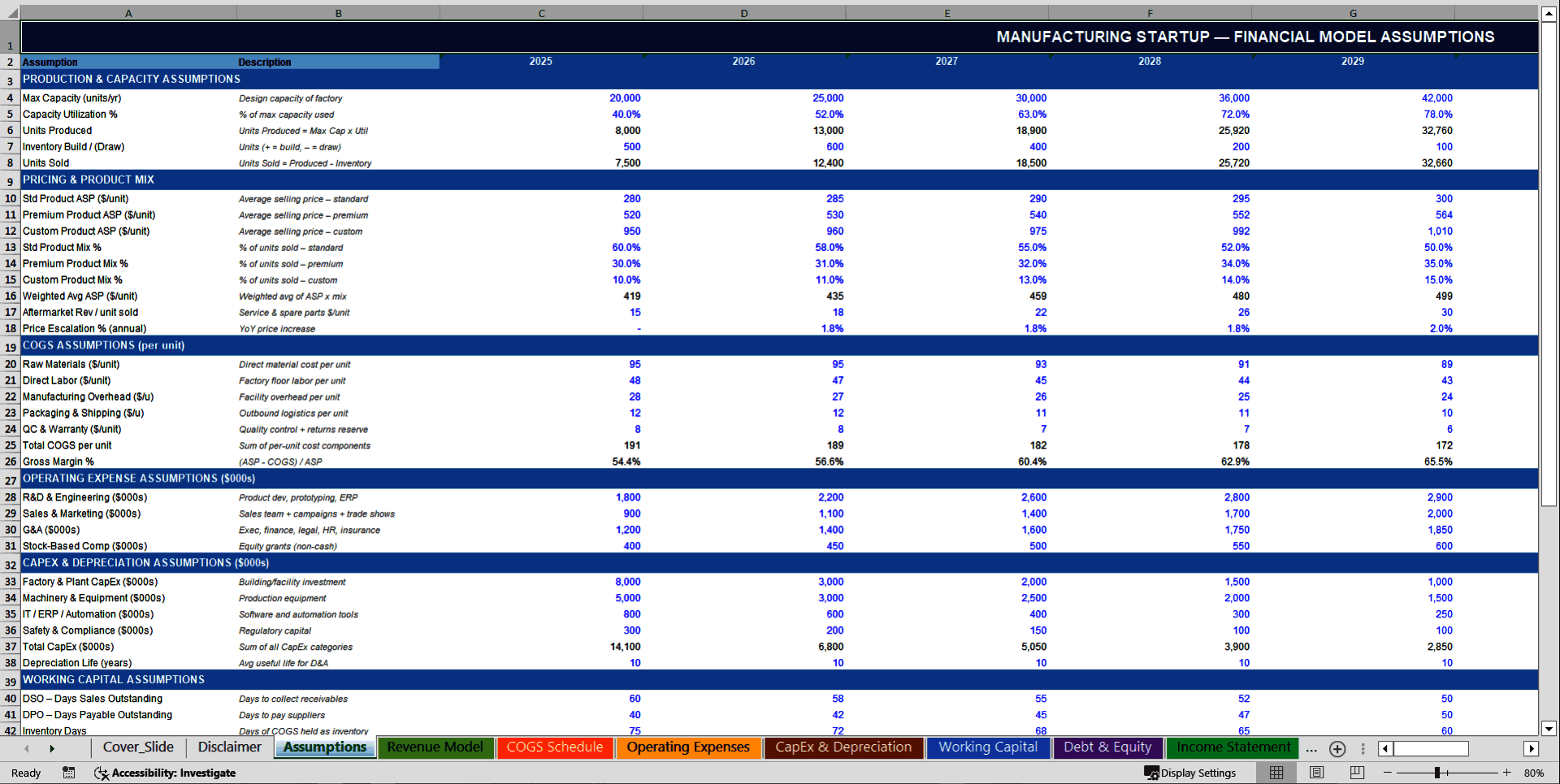
Task: Select Page Layout view icon
Action: point(1316,773)
